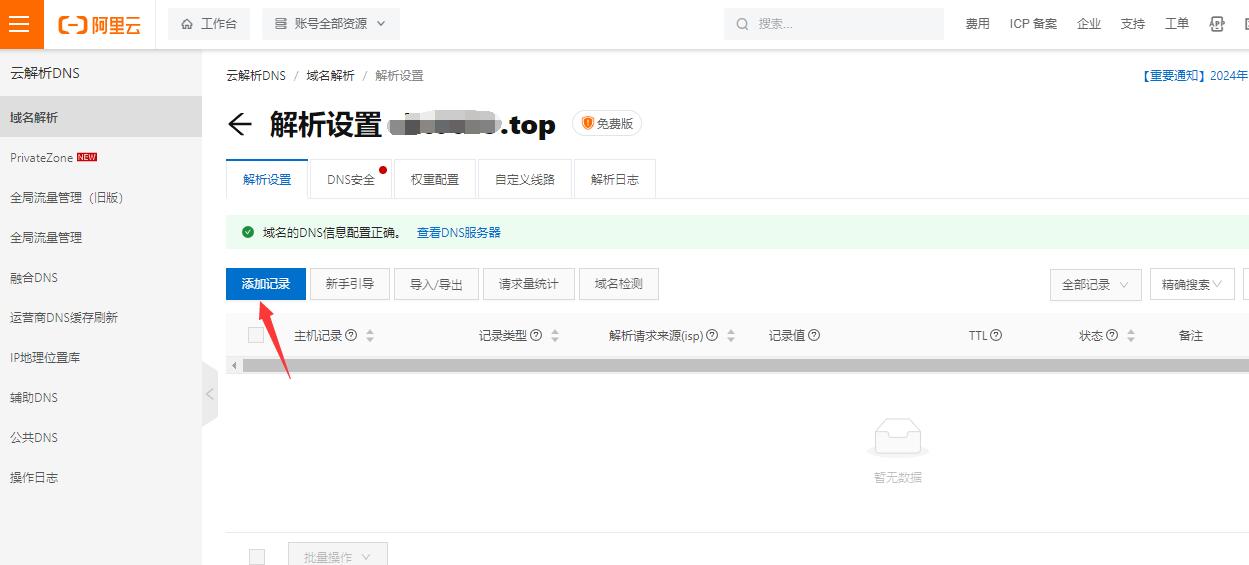Open the ICP 备案 menu
1249x565 pixels.
1033,24
